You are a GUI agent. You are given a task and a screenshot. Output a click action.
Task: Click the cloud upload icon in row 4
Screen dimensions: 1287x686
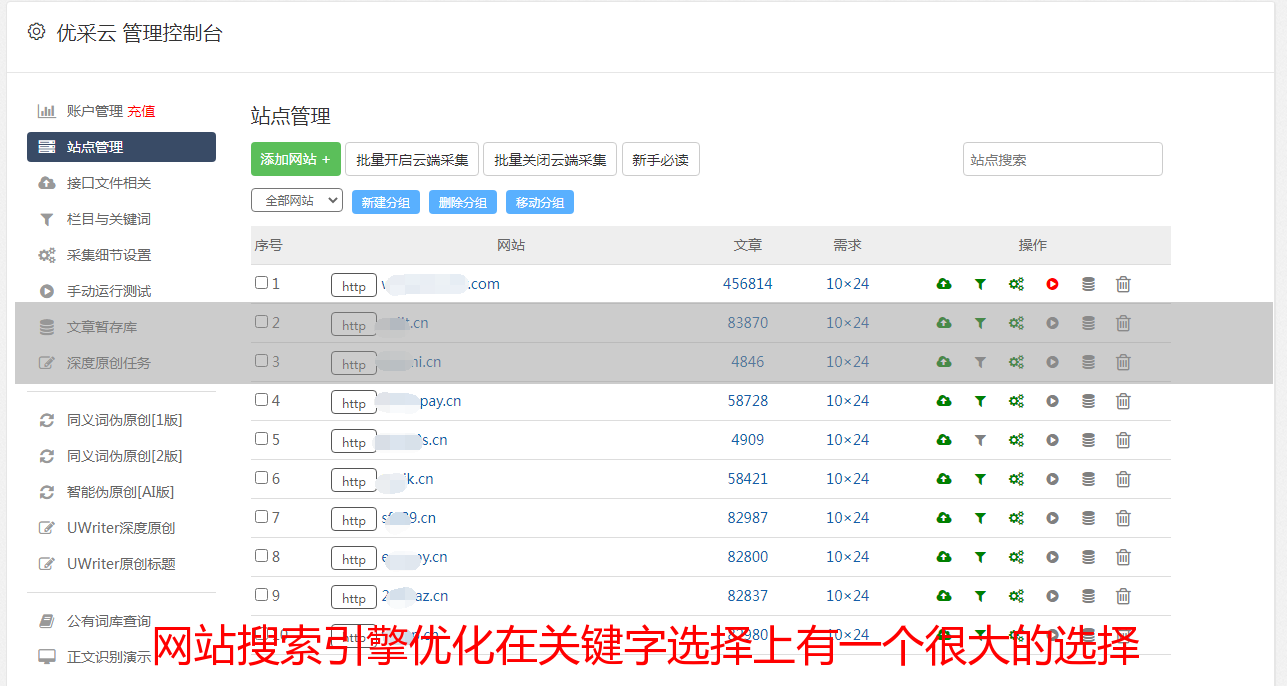[x=944, y=401]
